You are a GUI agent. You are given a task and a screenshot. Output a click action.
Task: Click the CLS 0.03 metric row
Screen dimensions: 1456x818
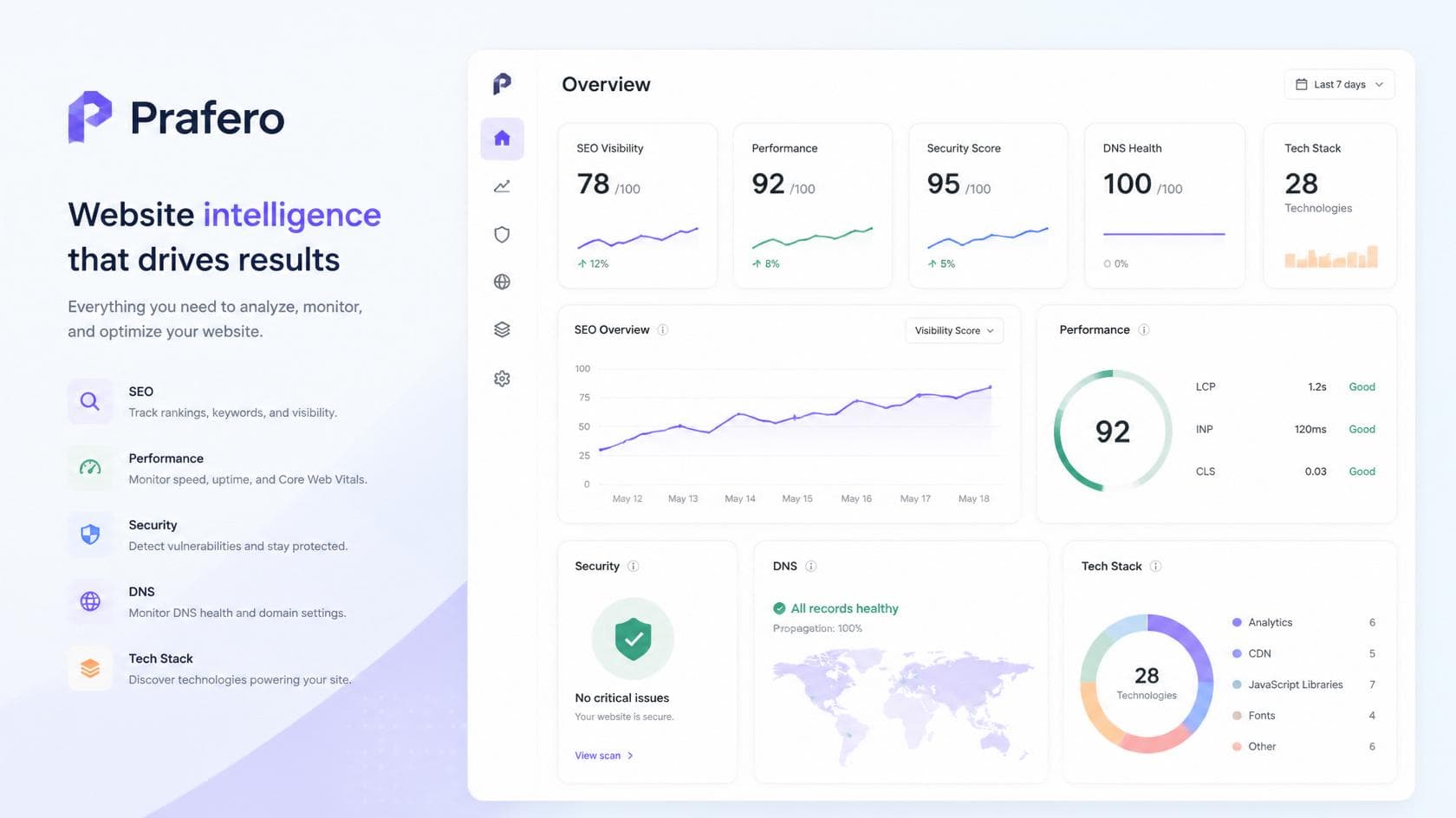[1285, 471]
